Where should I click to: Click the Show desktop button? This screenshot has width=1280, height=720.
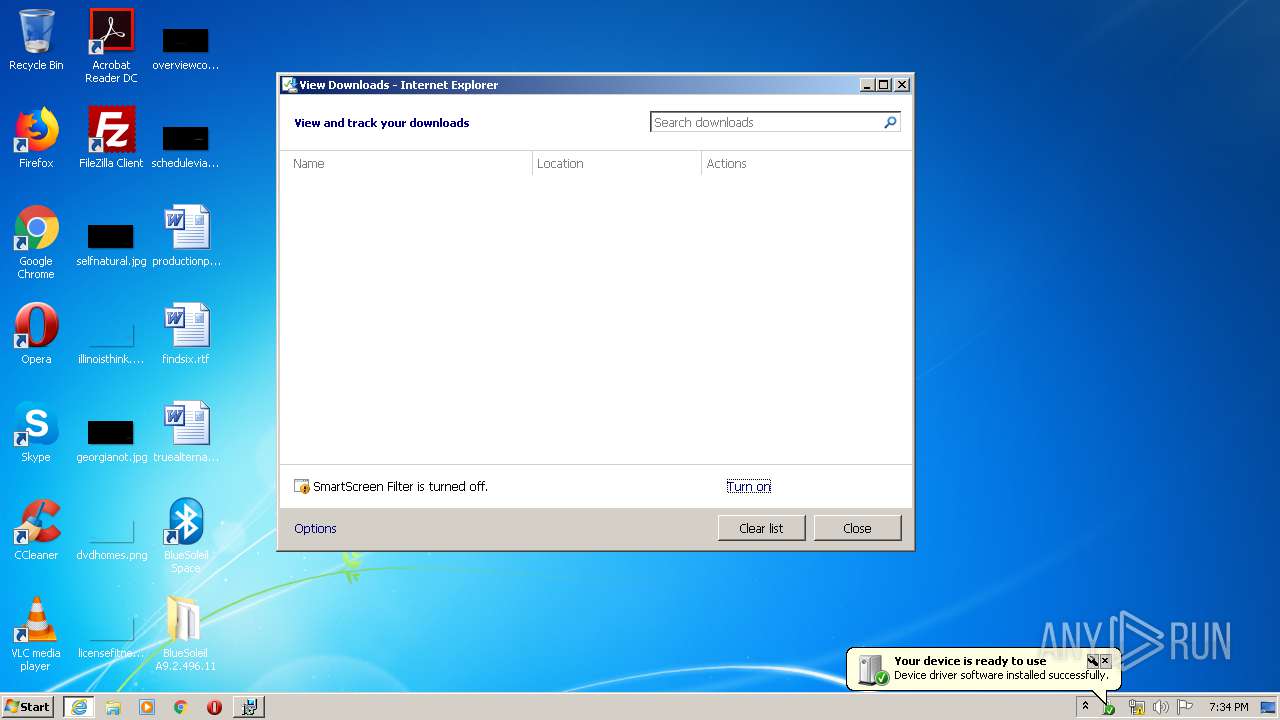tap(1269, 707)
